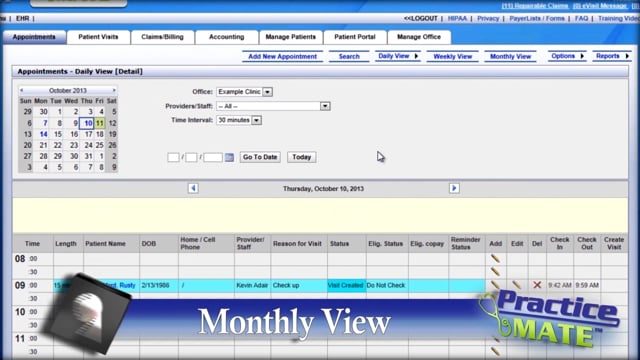Click the year field of Go To Date
The height and width of the screenshot is (360, 640).
tap(213, 157)
